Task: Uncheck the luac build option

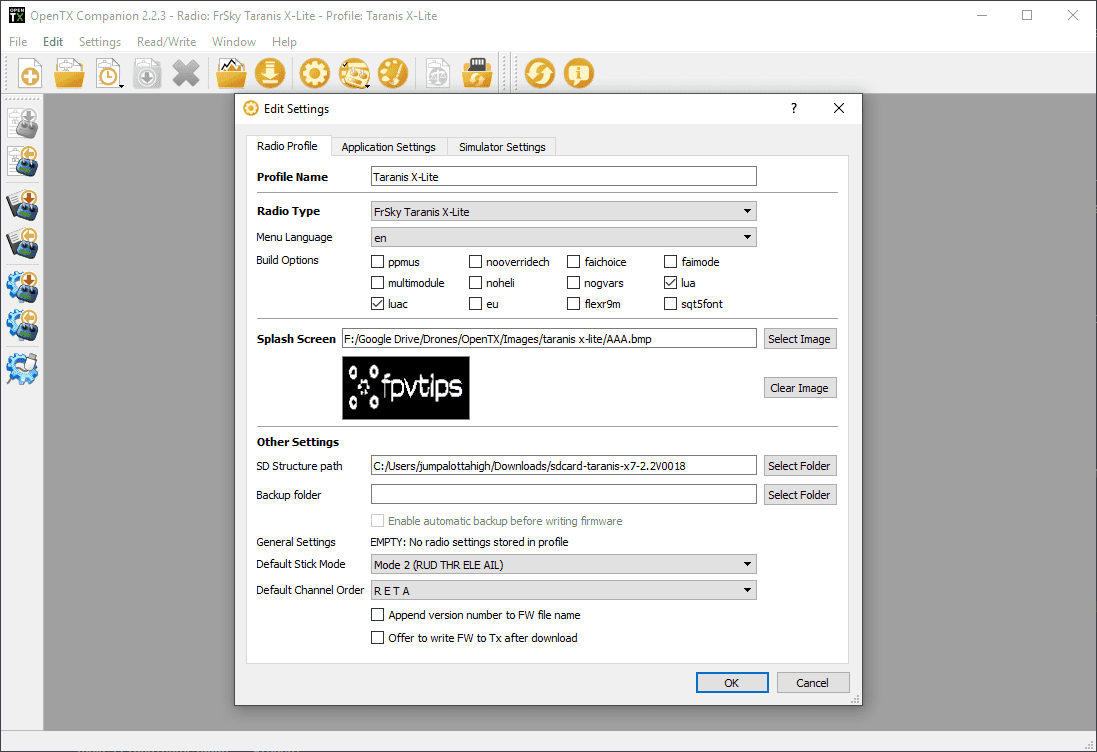Action: [378, 304]
